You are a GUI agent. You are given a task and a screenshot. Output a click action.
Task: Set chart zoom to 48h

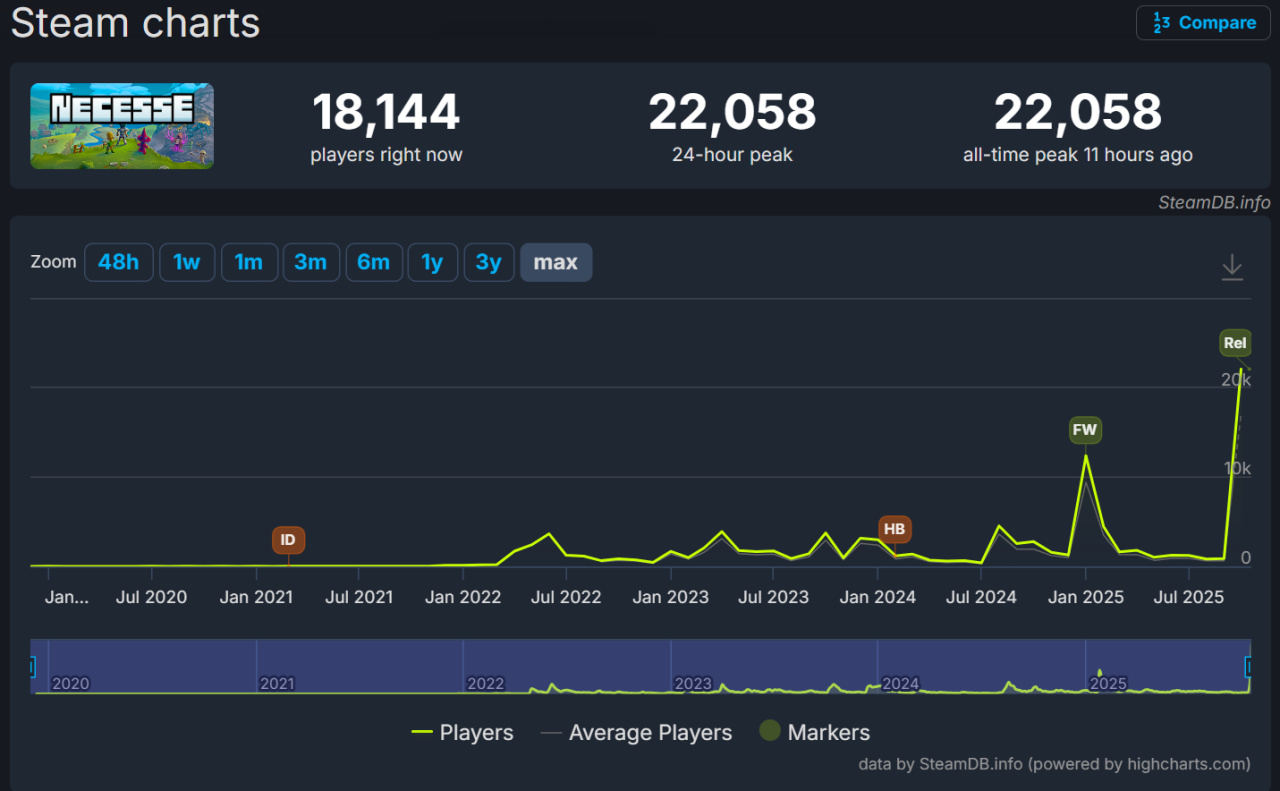pos(119,262)
